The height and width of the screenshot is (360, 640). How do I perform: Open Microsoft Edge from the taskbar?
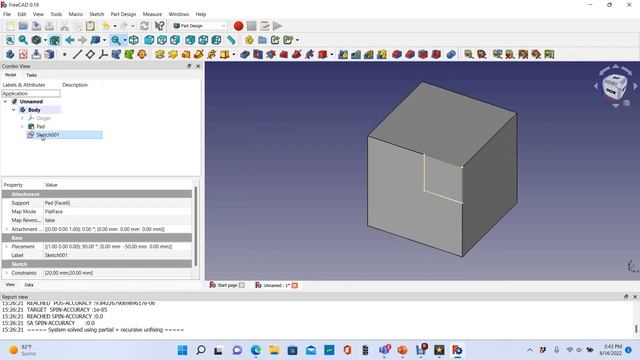[x=256, y=350]
